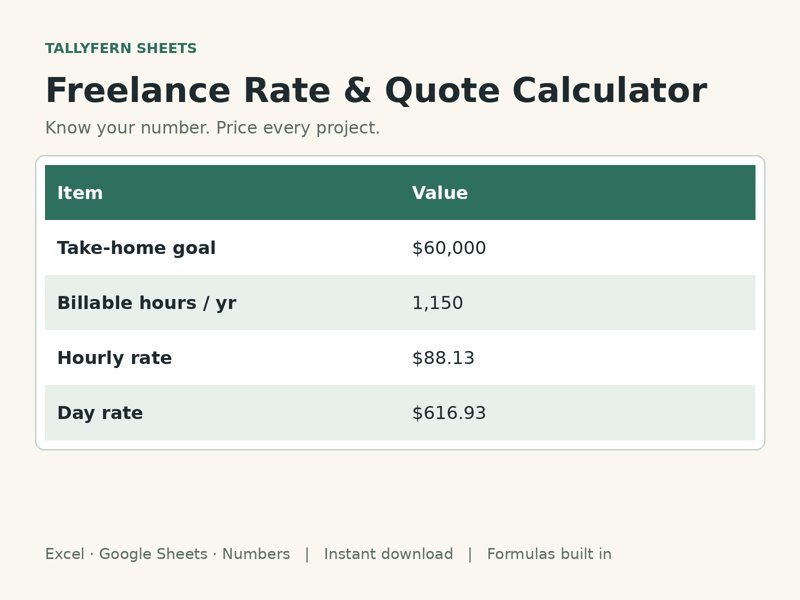This screenshot has width=800, height=600.
Task: Click the tagline 'Know your number. Price every project.'
Action: point(212,128)
